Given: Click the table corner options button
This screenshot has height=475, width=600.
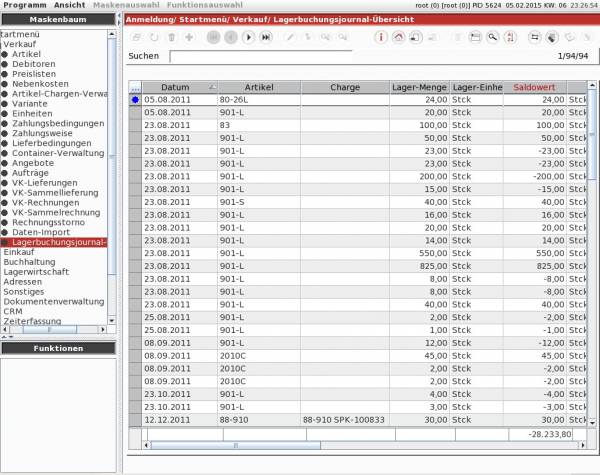Looking at the screenshot, I should [x=135, y=87].
